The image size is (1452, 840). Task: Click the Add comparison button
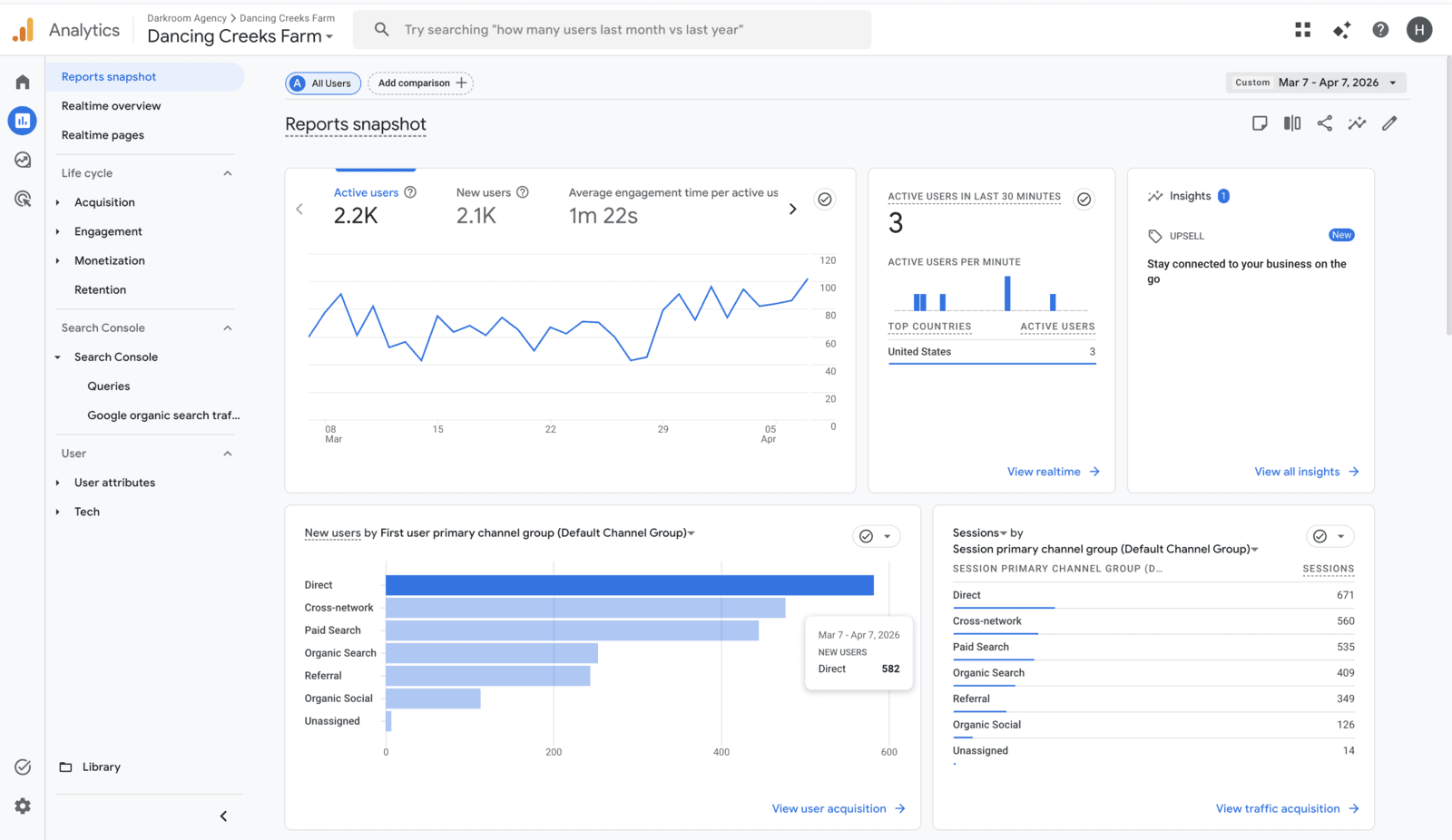420,83
